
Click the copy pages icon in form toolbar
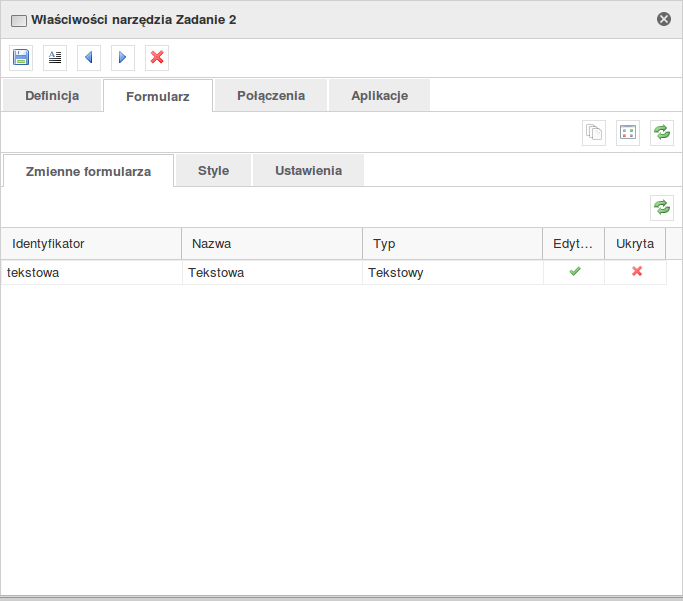pos(594,133)
